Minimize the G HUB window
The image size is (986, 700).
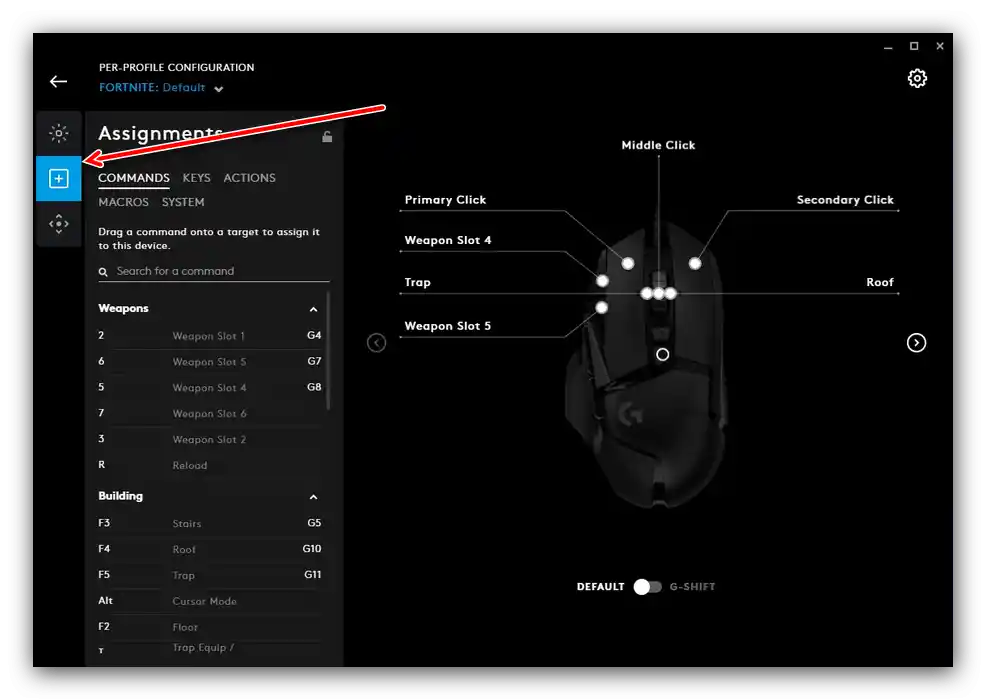click(x=888, y=47)
